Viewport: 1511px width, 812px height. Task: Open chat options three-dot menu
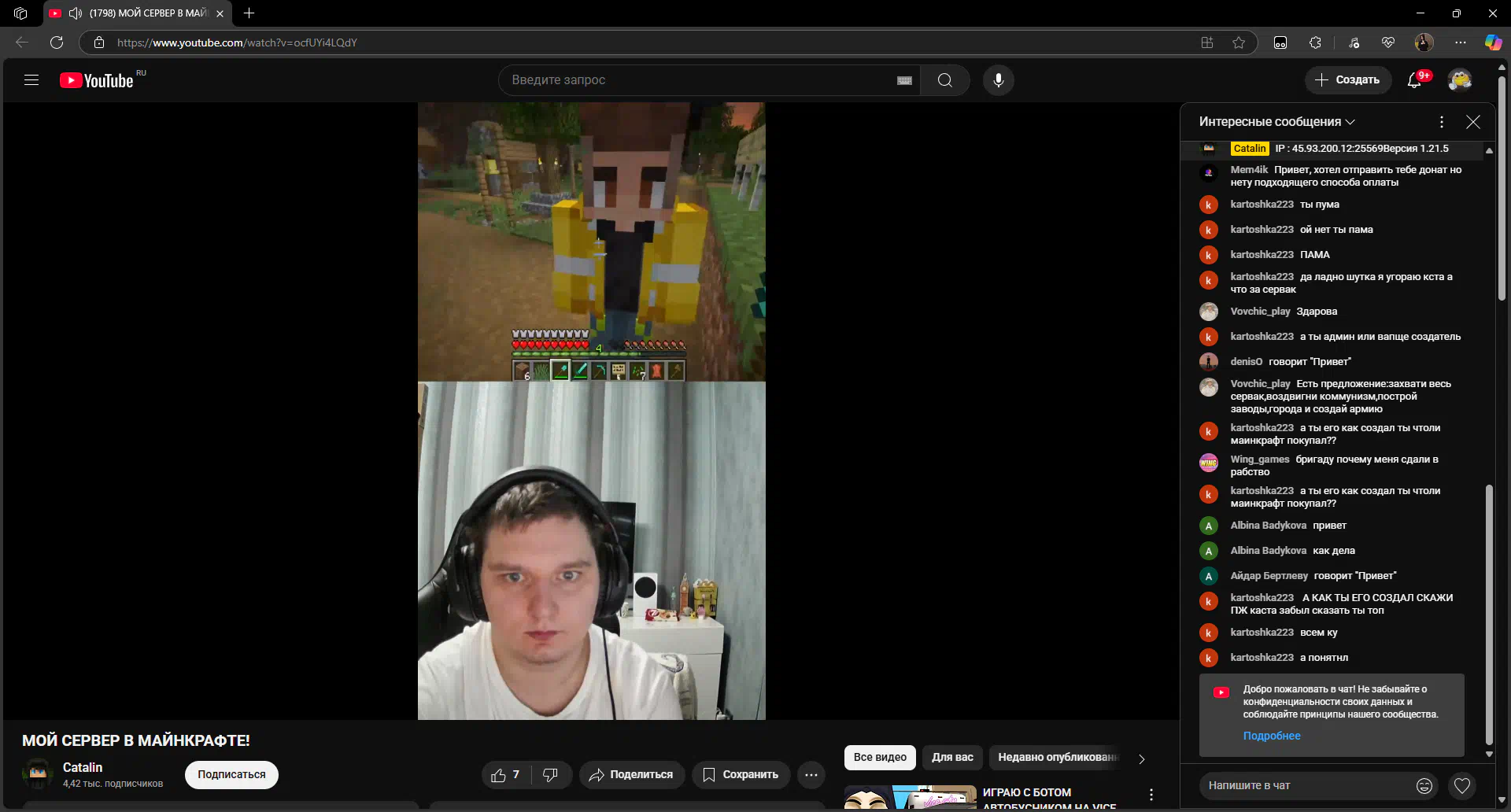click(1442, 122)
